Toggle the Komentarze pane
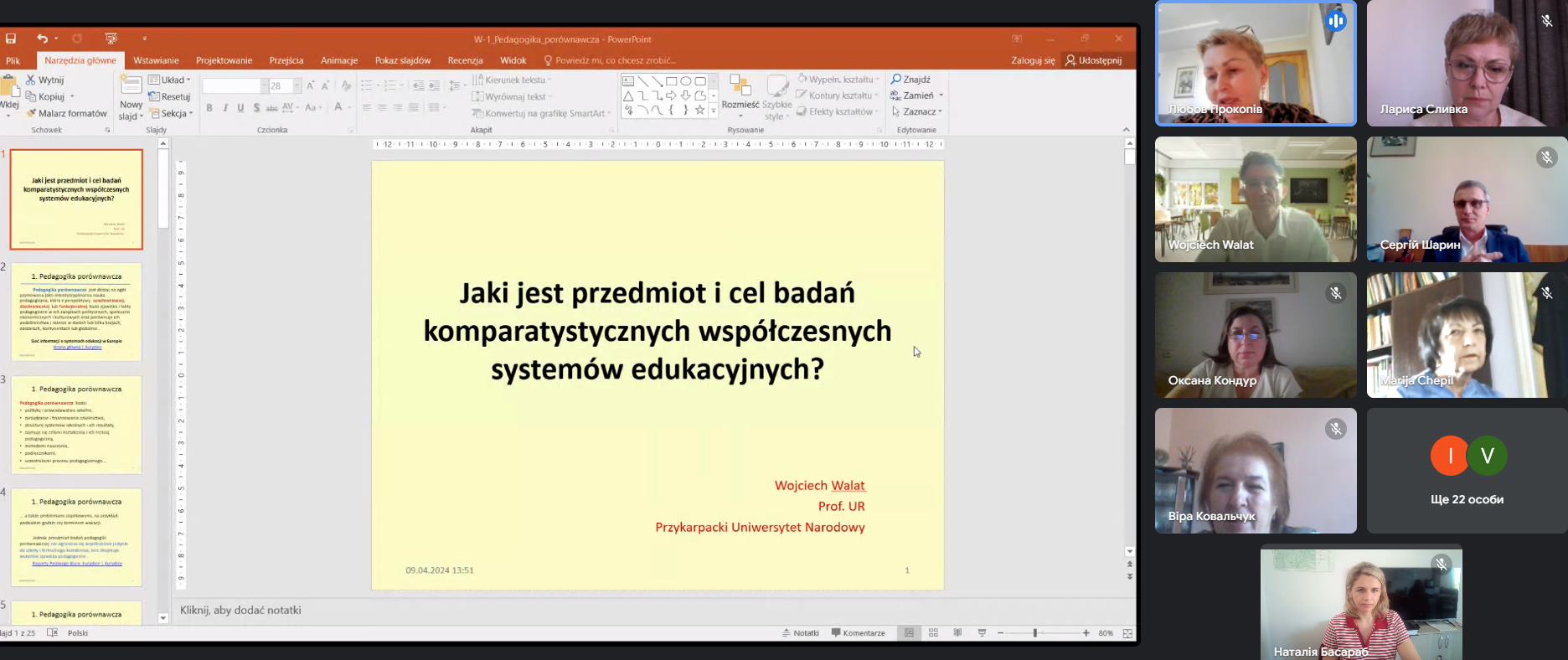Viewport: 1568px width, 660px height. [x=858, y=633]
